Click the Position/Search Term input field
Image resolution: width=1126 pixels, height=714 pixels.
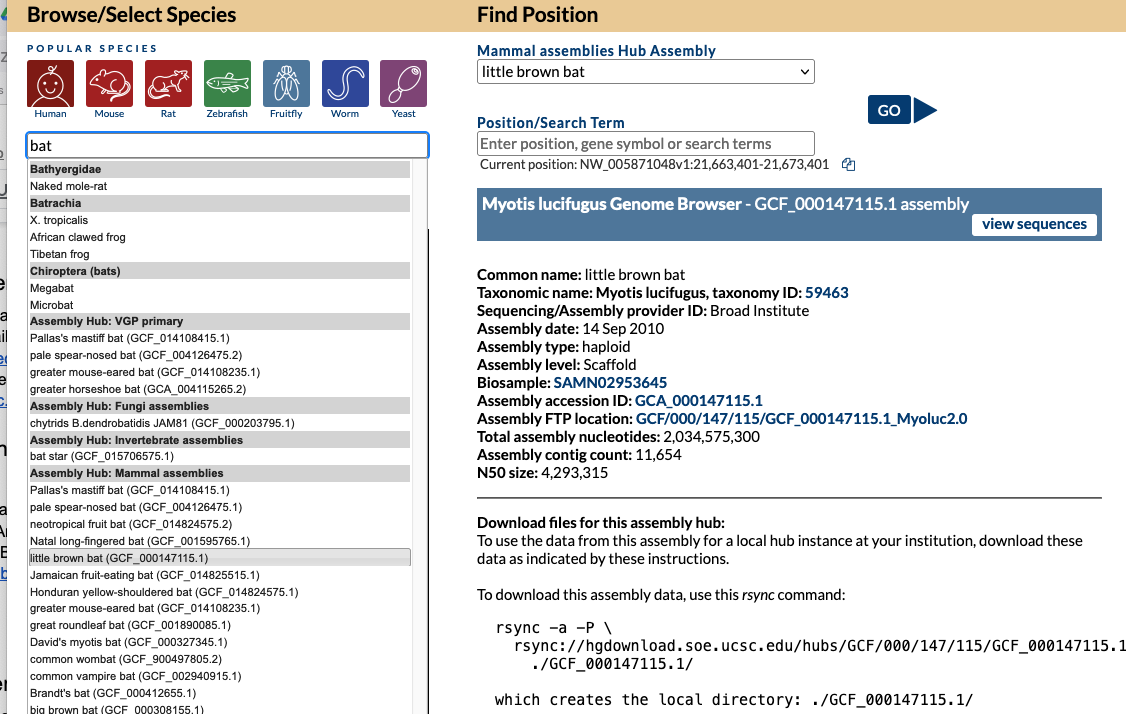tap(646, 144)
